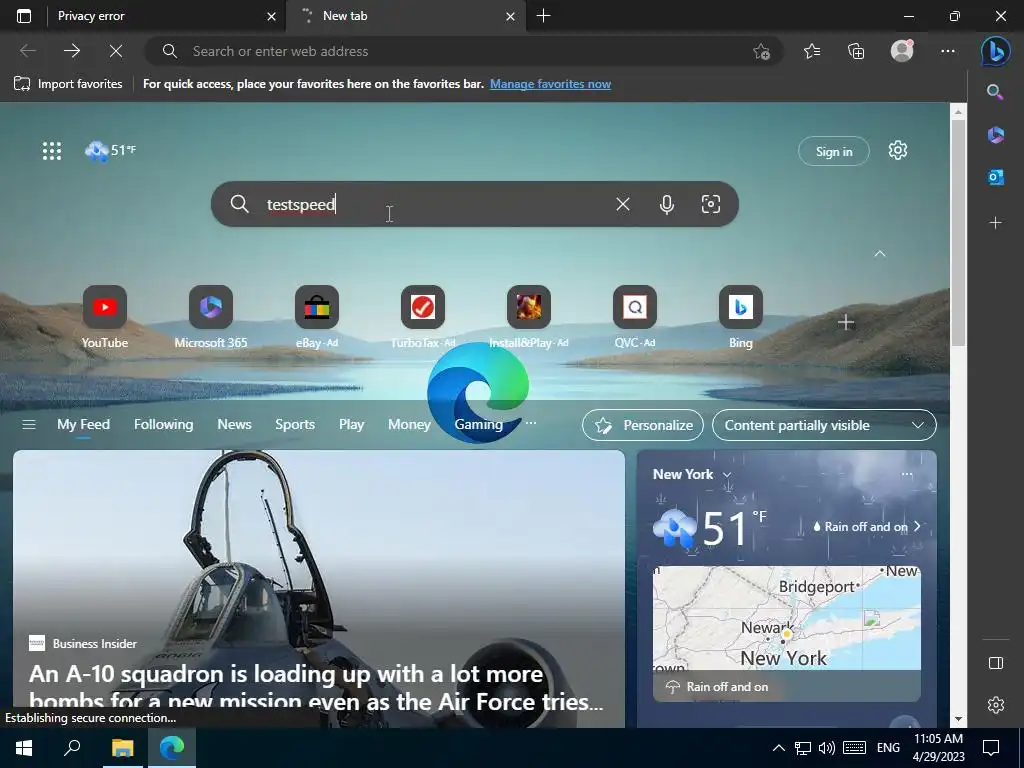Open the A-10 squadron news story
Image resolution: width=1024 pixels, height=768 pixels.
click(319, 589)
